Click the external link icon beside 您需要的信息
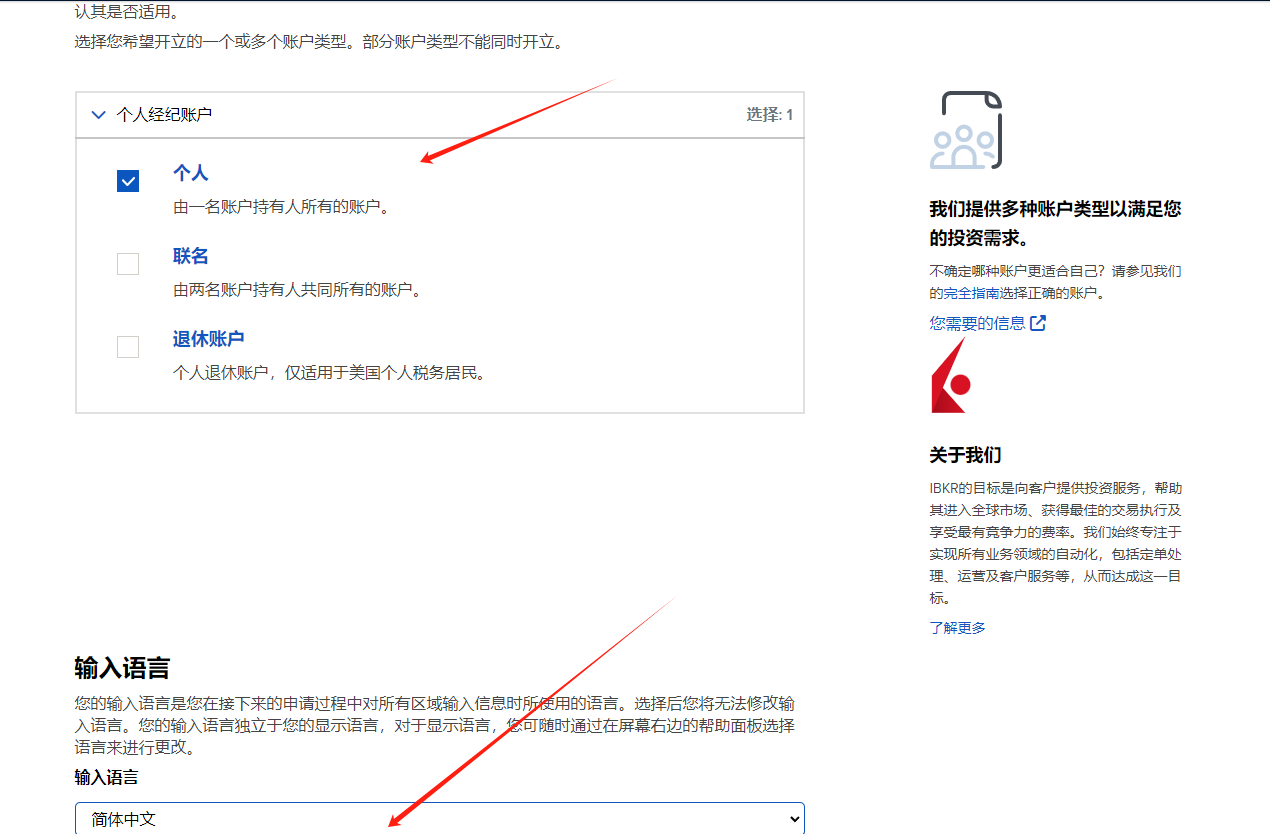This screenshot has width=1270, height=834. 1040,322
